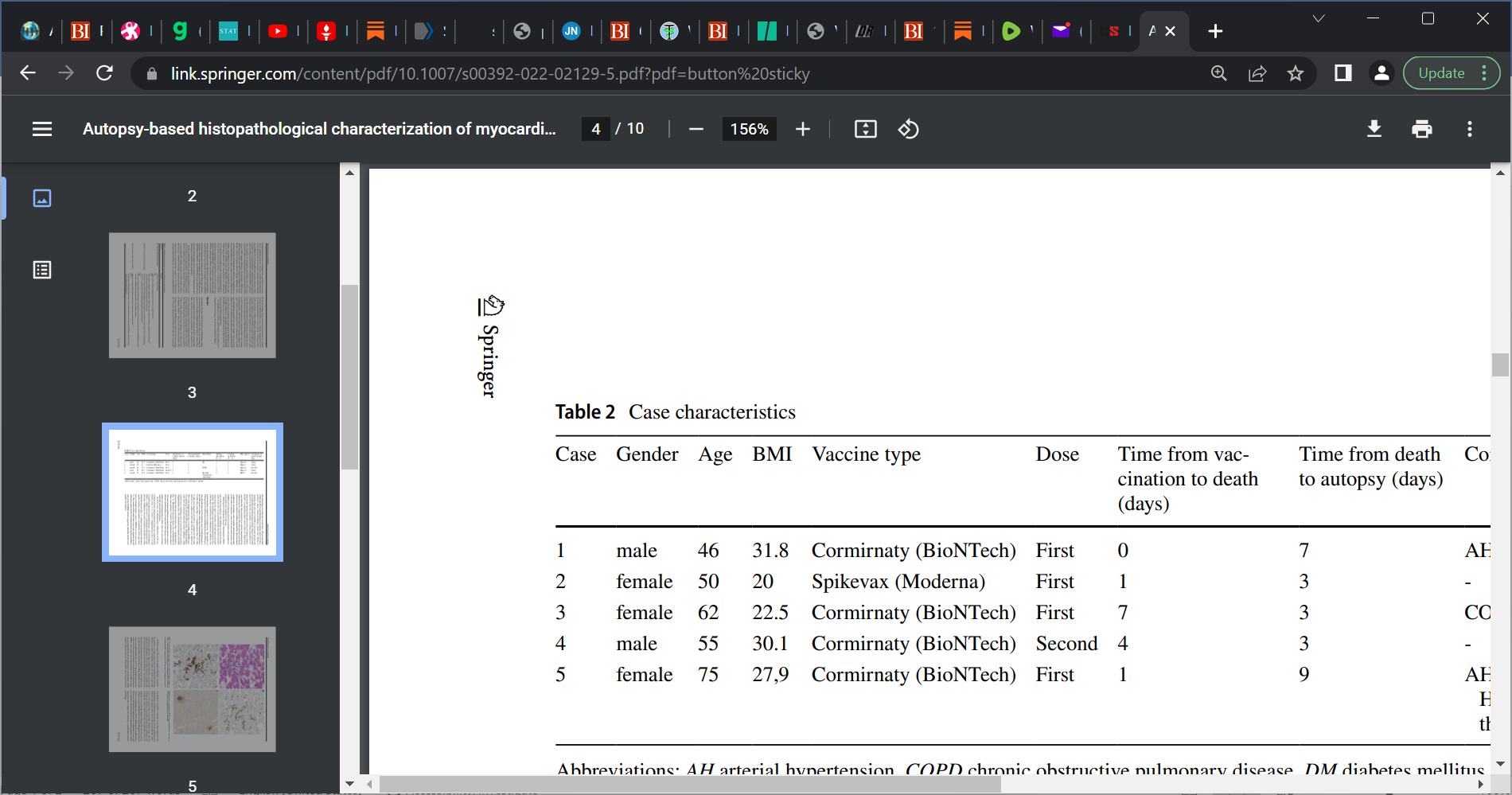Click the link.springer.com address bar URL
The height and width of the screenshot is (795, 1512).
pyautogui.click(x=490, y=74)
